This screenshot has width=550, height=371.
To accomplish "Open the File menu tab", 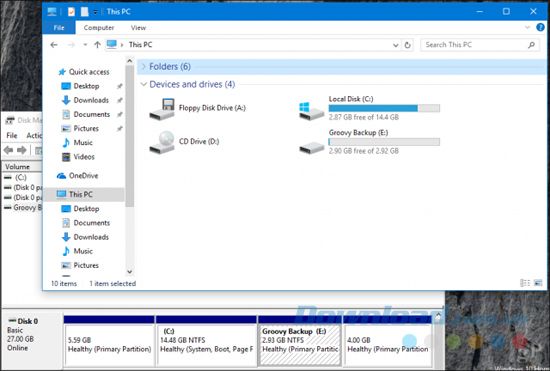I will 59,27.
